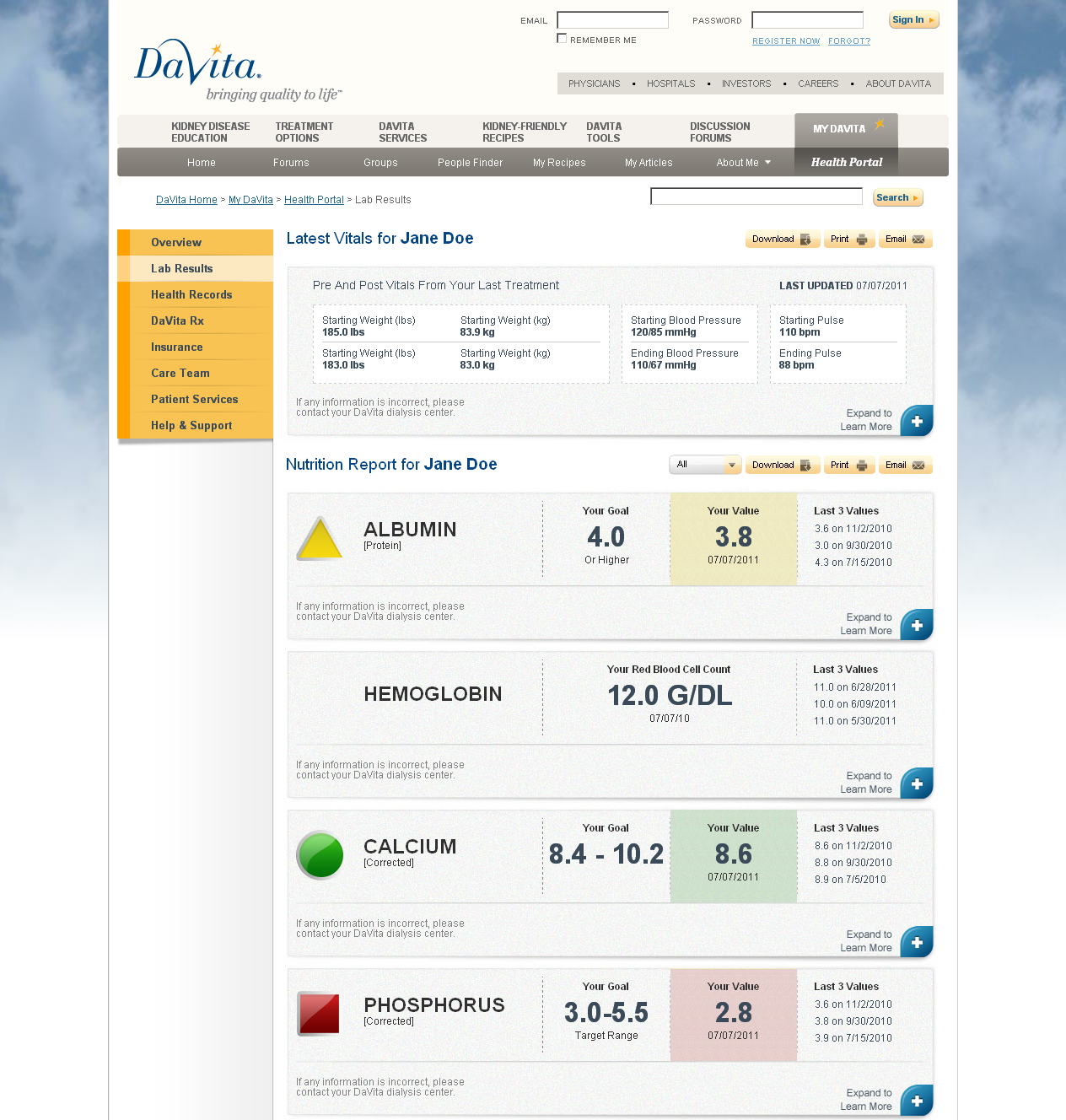Go to Home in the sub-navigation
The height and width of the screenshot is (1120, 1066).
coord(202,163)
